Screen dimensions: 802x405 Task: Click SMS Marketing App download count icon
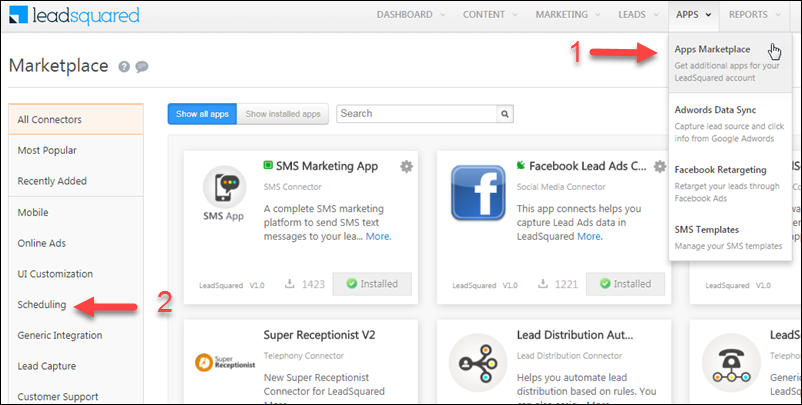coord(289,283)
